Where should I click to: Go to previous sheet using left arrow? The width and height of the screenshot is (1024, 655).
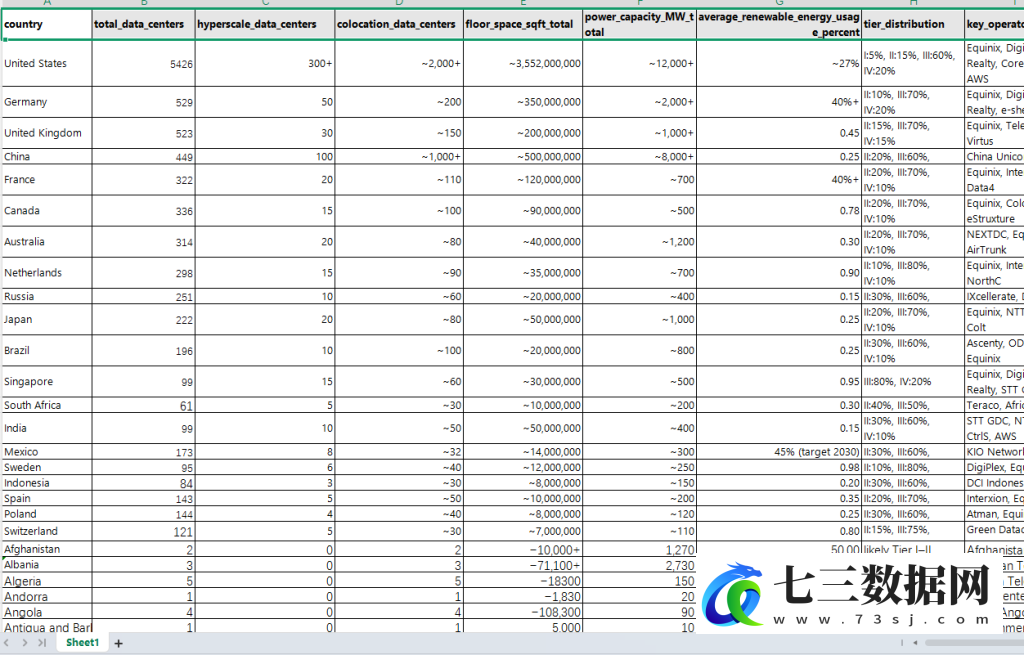pos(7,643)
